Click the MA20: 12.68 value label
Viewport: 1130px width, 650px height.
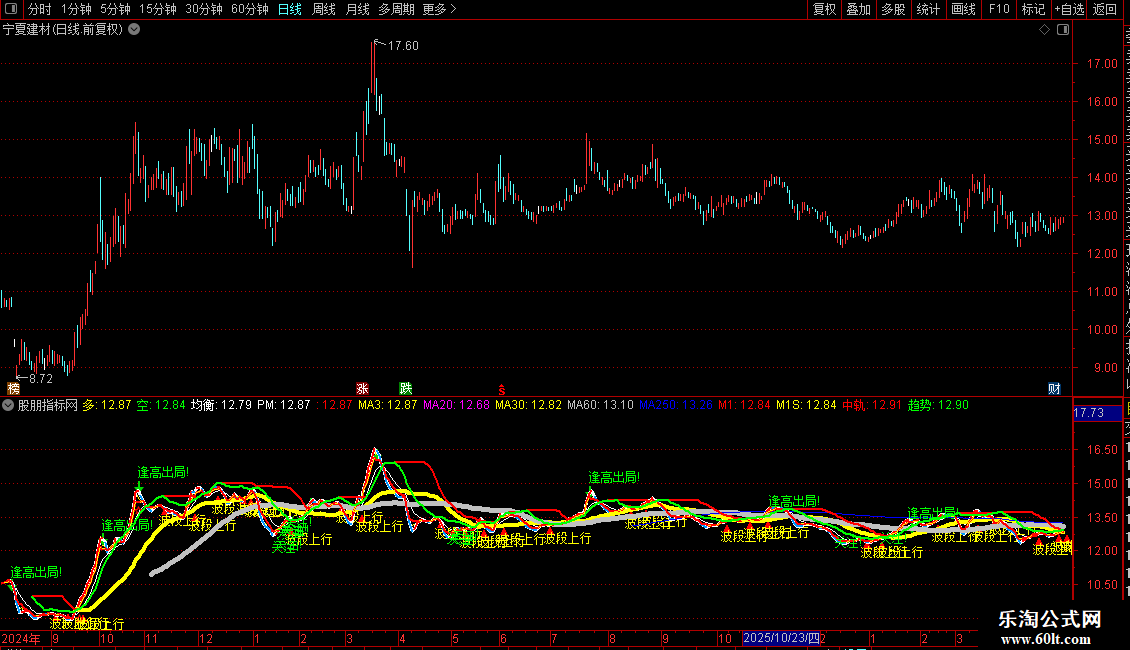coord(456,405)
